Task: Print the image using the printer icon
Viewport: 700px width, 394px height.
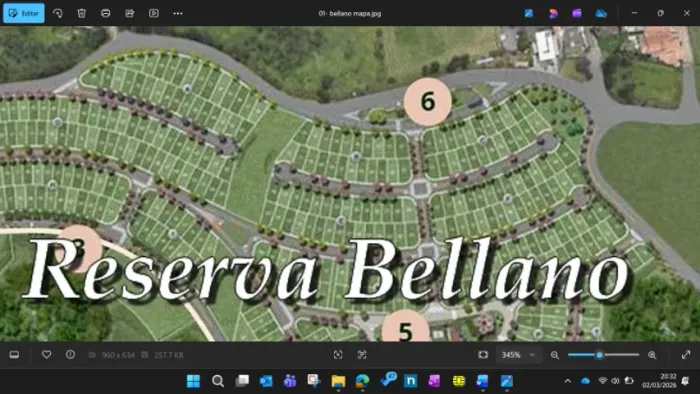Action: pyautogui.click(x=106, y=13)
